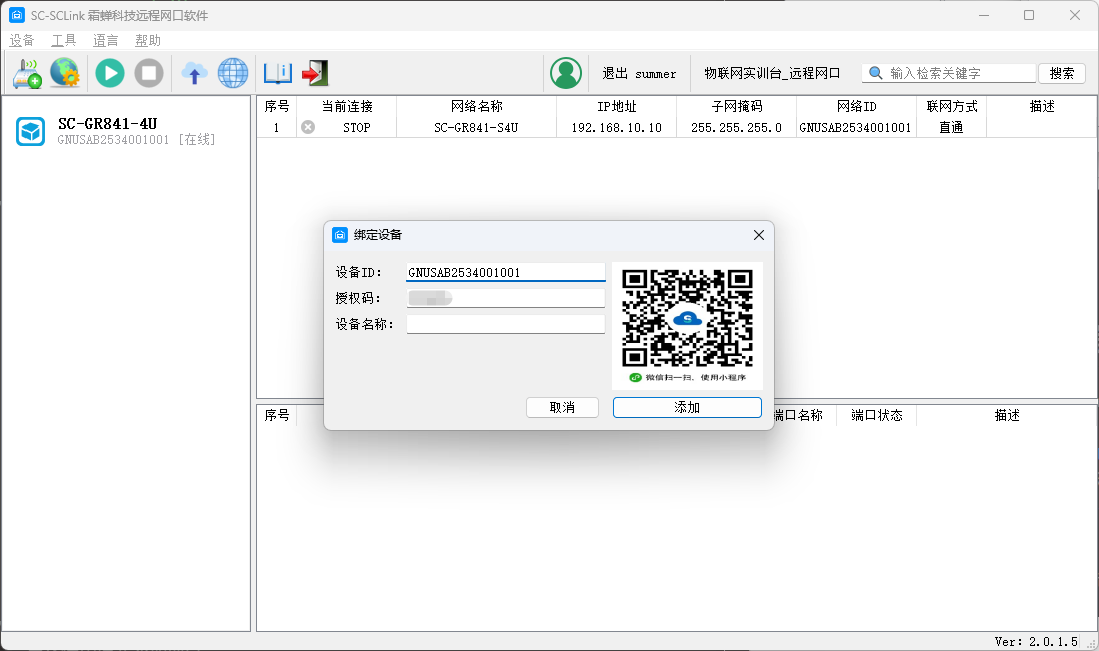
Task: Open the 帮助 menu
Action: (x=148, y=41)
